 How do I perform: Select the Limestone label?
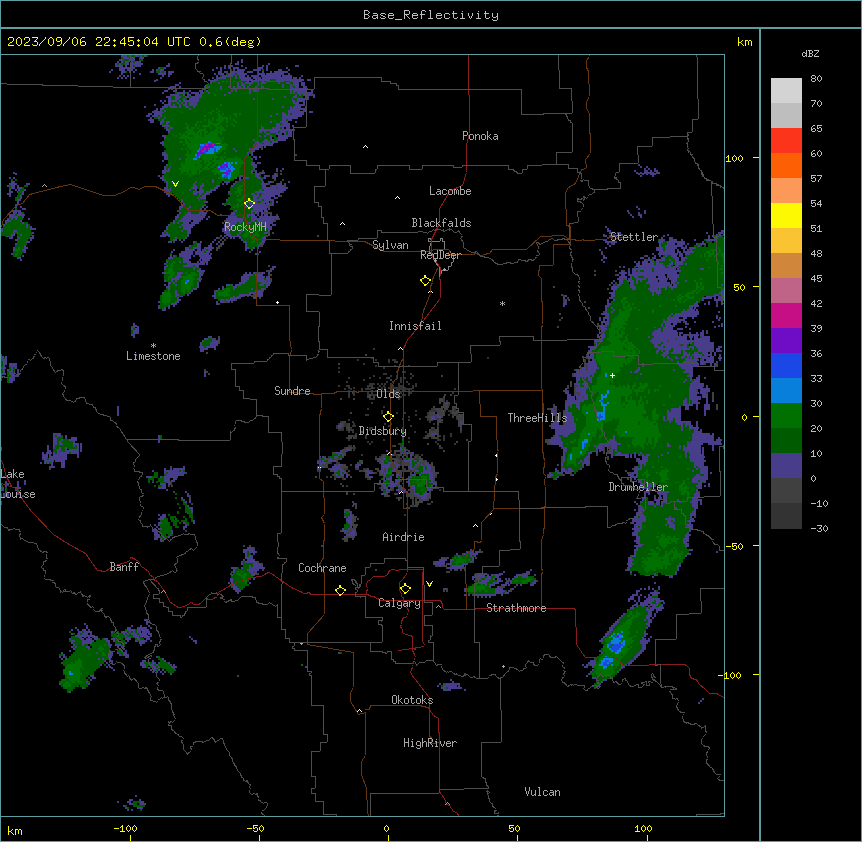tap(153, 356)
